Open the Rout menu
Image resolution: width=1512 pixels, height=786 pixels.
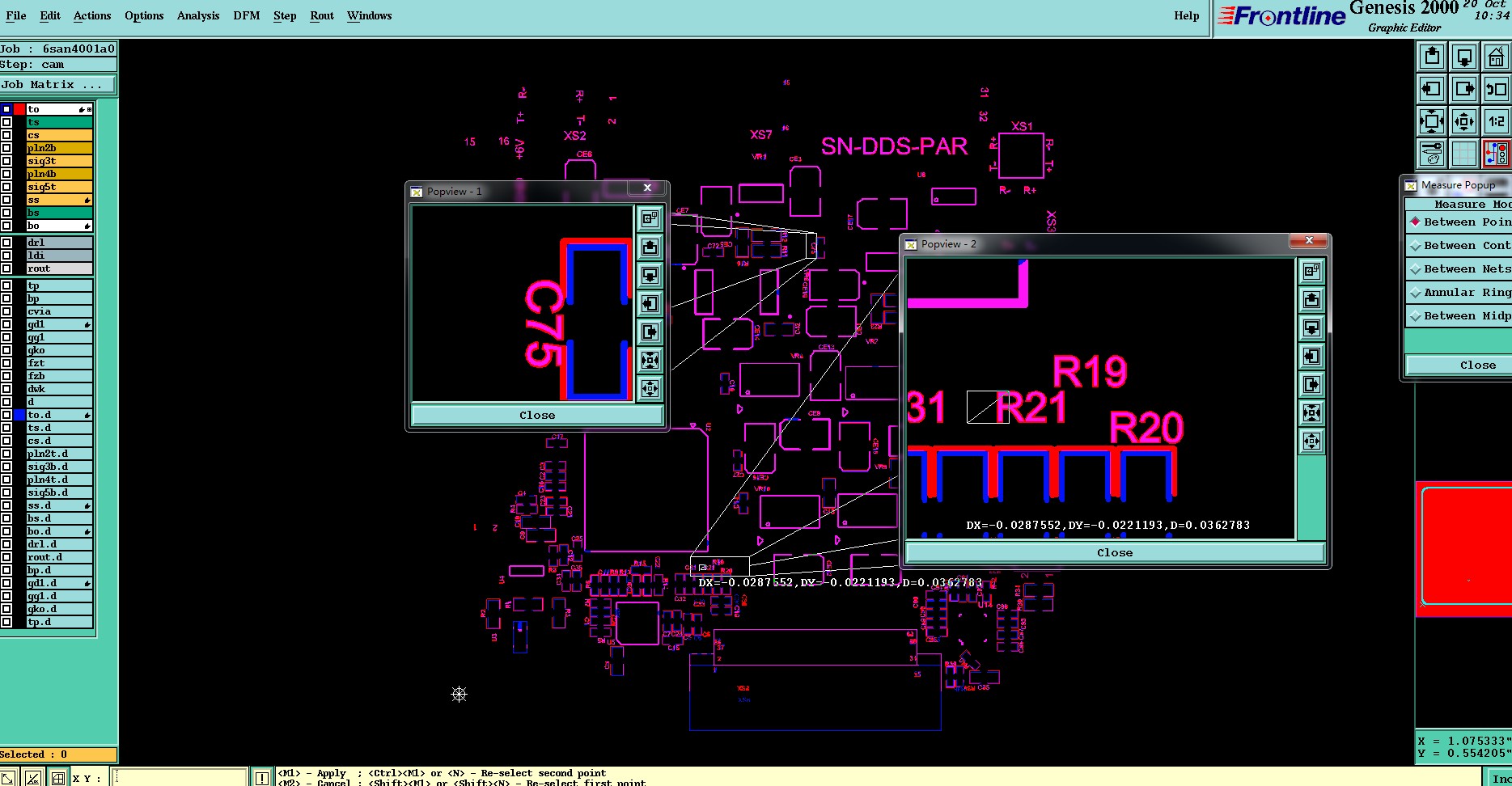click(322, 15)
